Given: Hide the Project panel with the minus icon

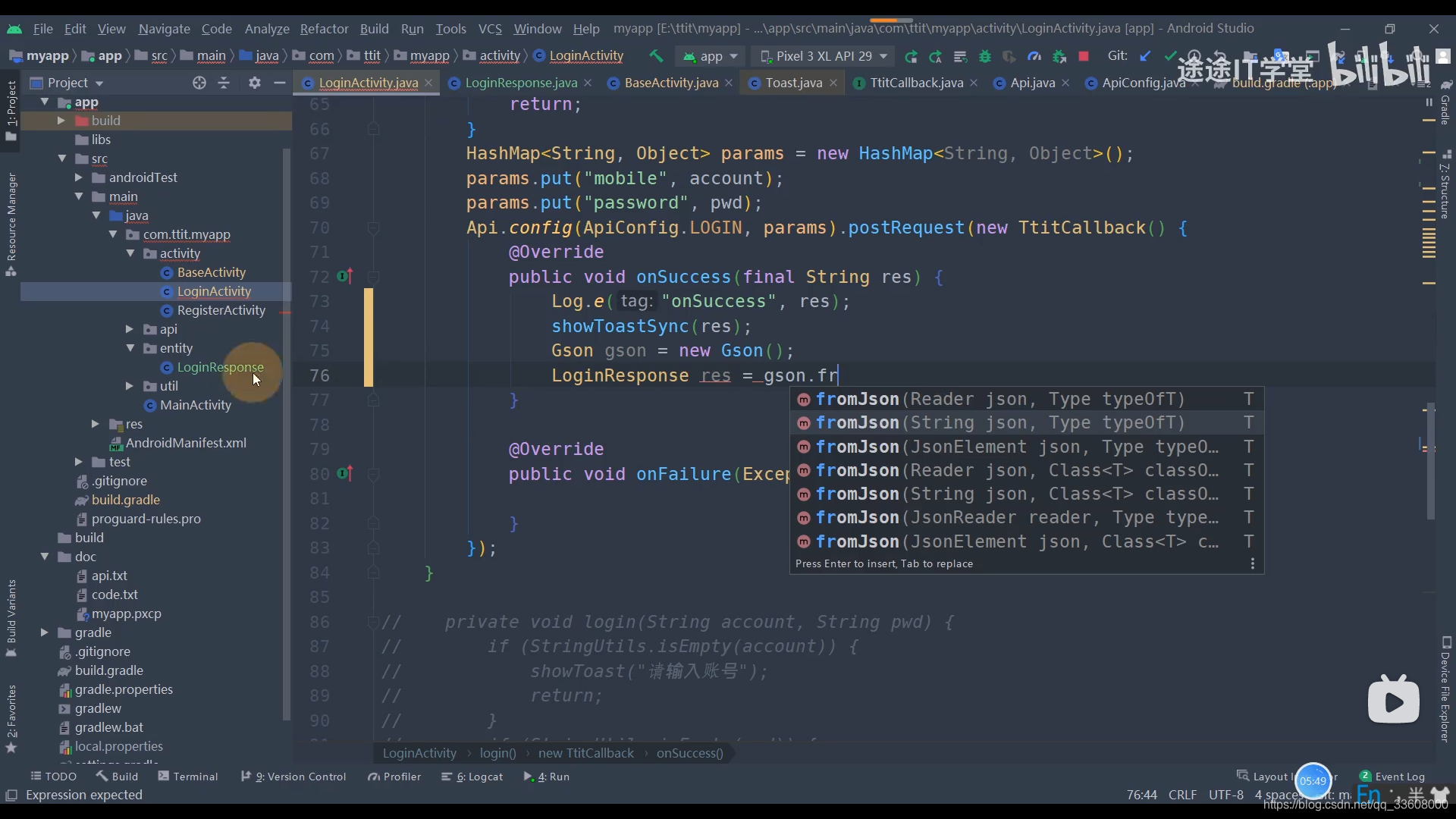Looking at the screenshot, I should pos(279,83).
